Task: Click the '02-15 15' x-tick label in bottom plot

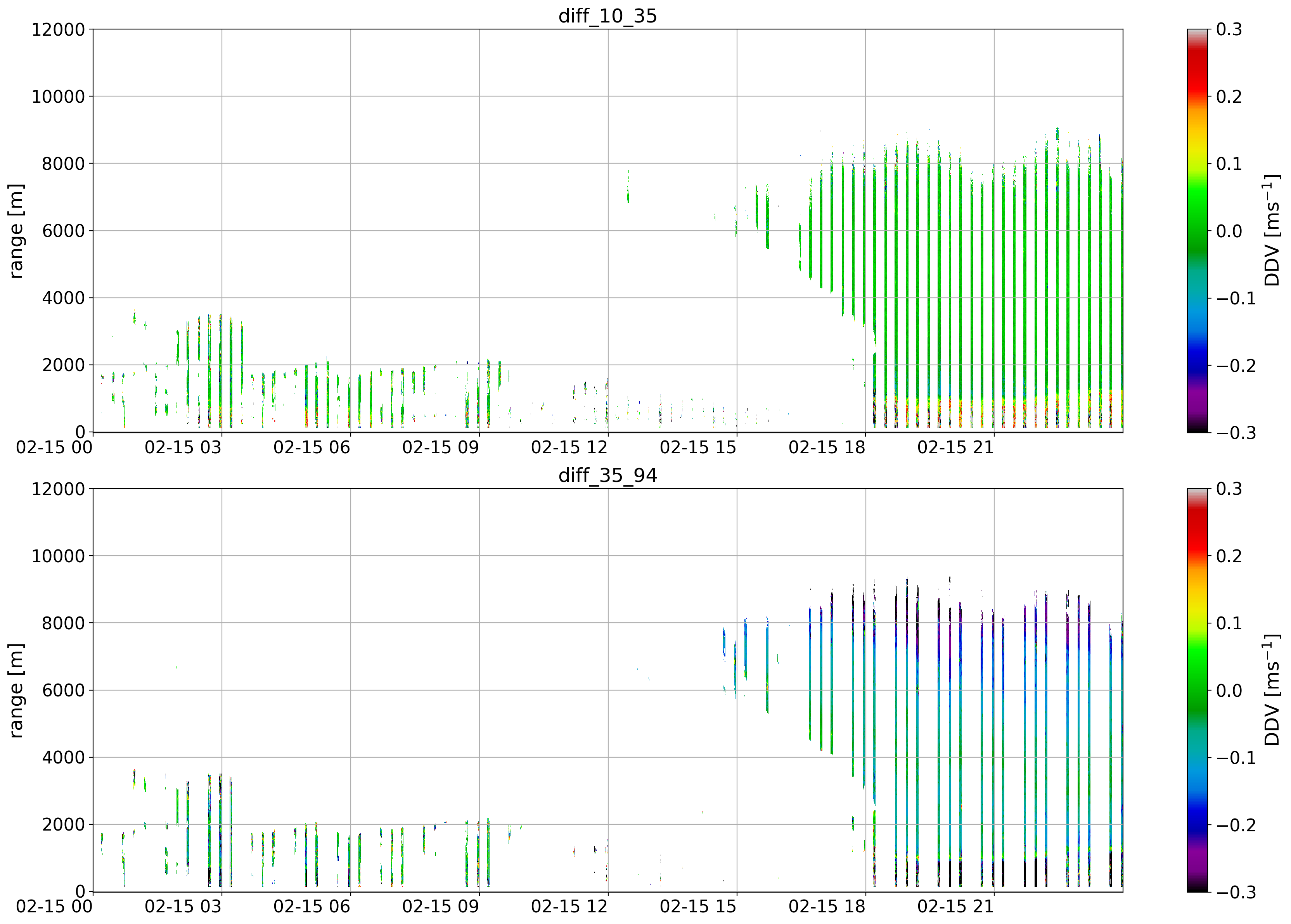Action: coord(698,907)
